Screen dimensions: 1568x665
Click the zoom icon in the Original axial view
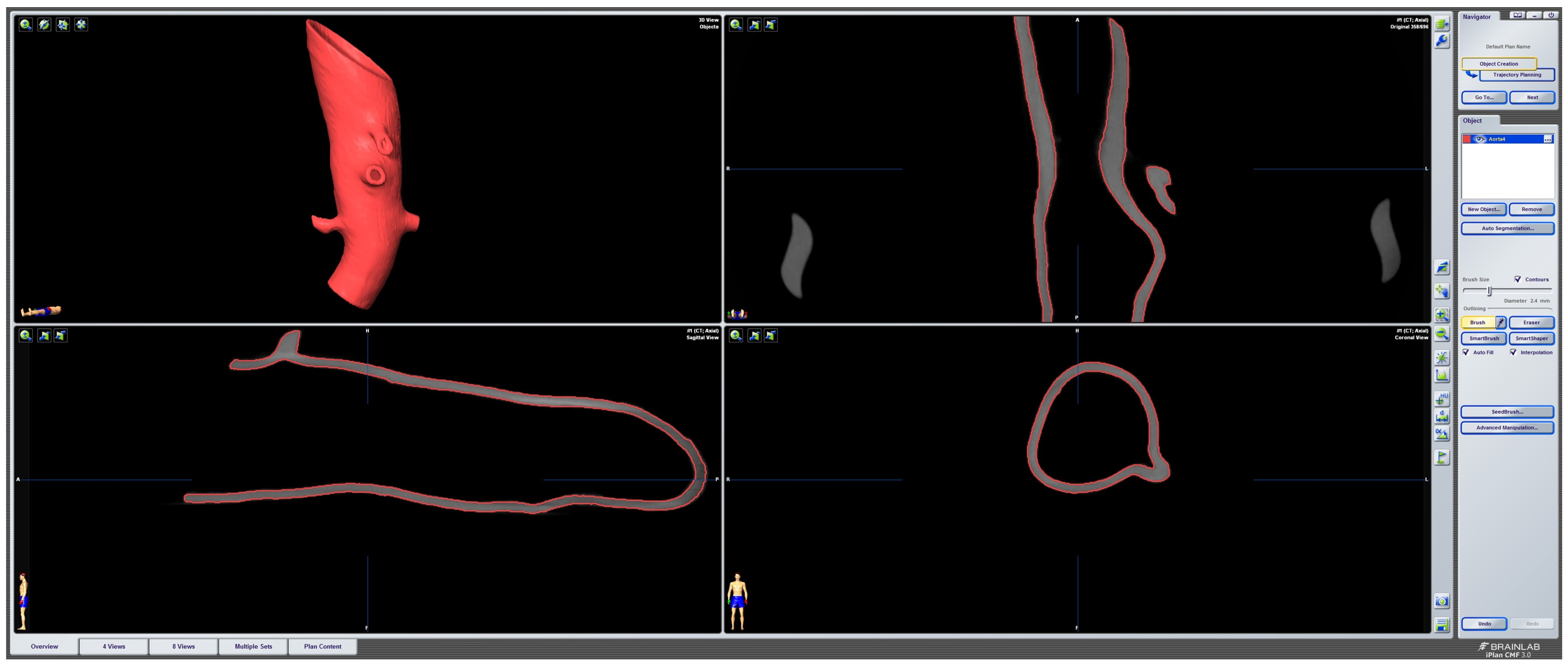coord(736,24)
